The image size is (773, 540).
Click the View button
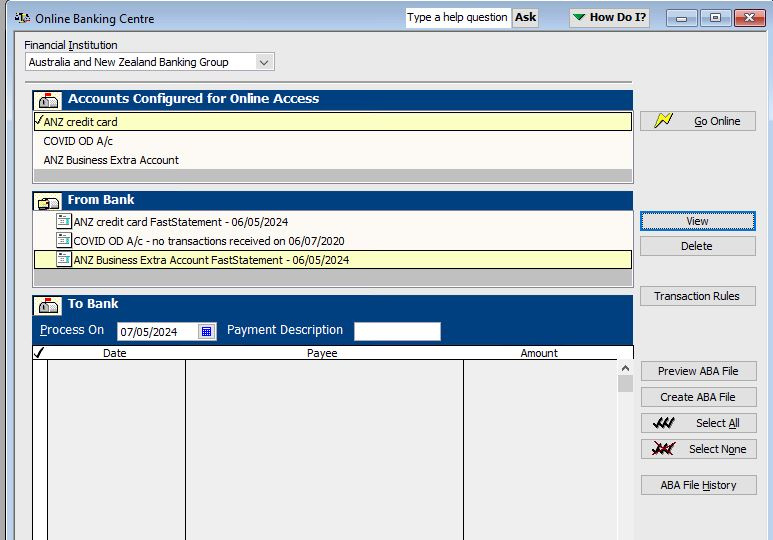coord(698,221)
